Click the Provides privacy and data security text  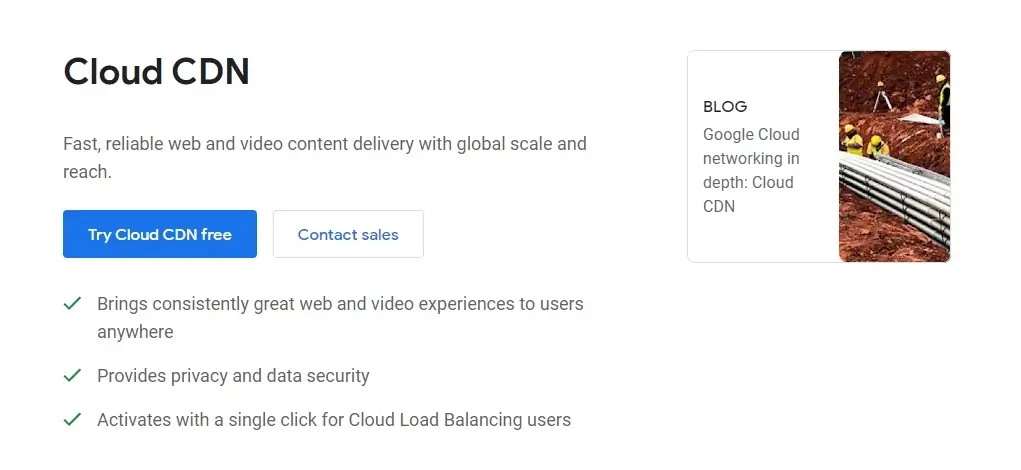click(x=233, y=376)
